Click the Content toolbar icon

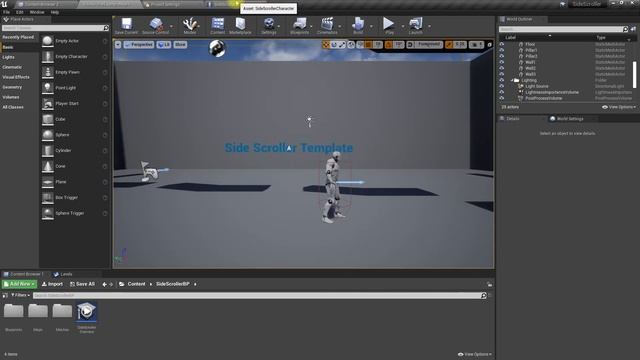click(x=218, y=26)
